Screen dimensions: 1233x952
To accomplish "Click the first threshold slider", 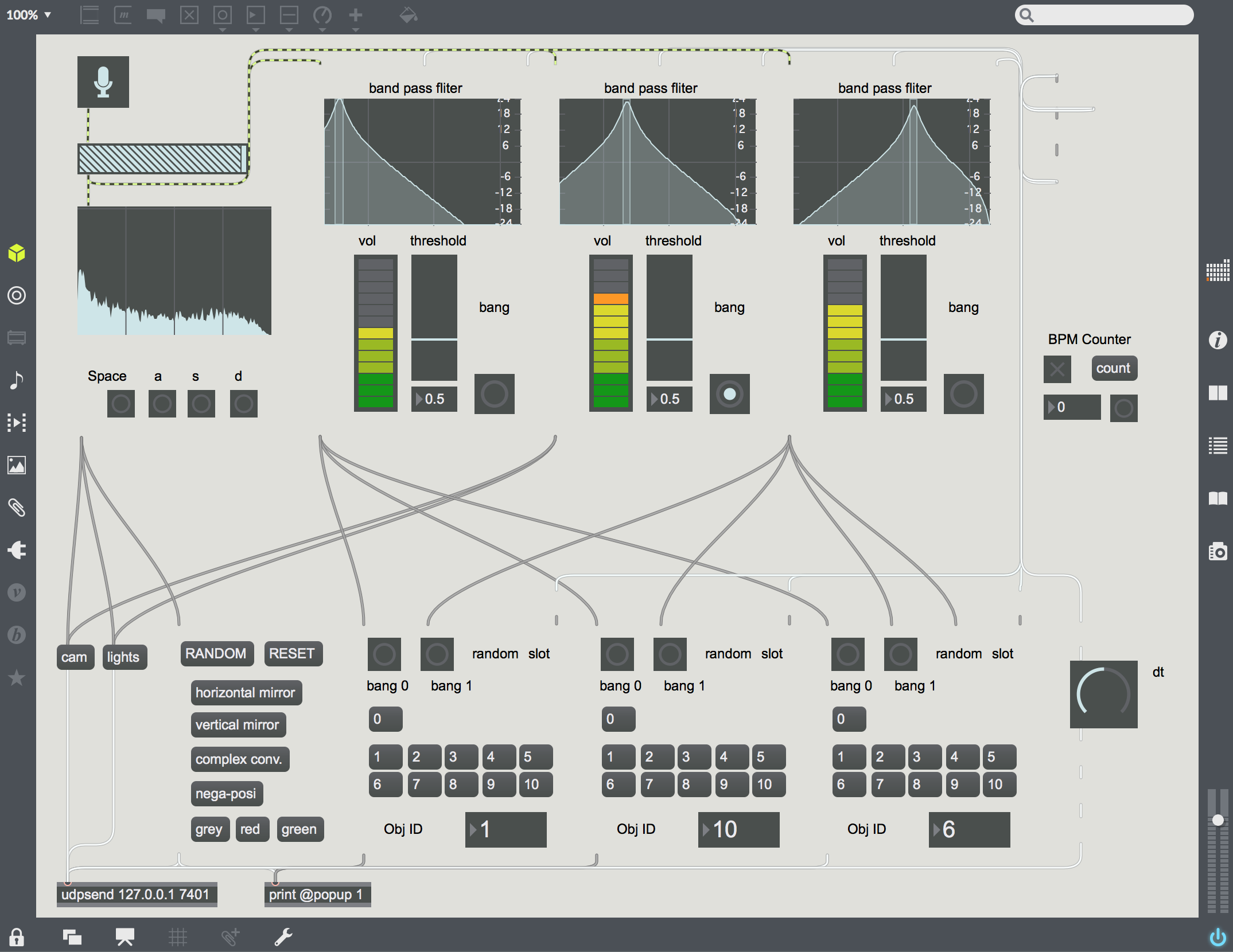I will coord(434,318).
